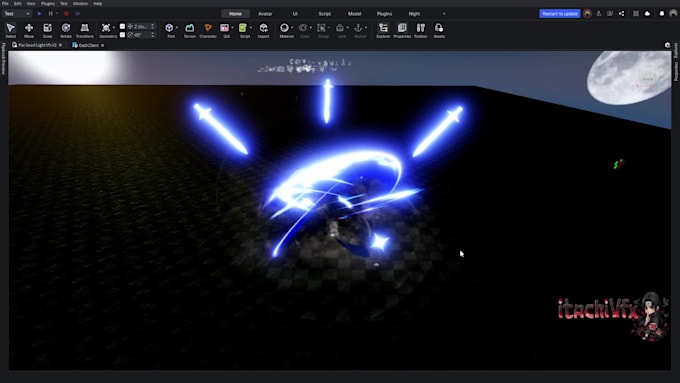Viewport: 680px width, 383px height.
Task: Choose the Geometric collision mode icon
Action: click(106, 29)
